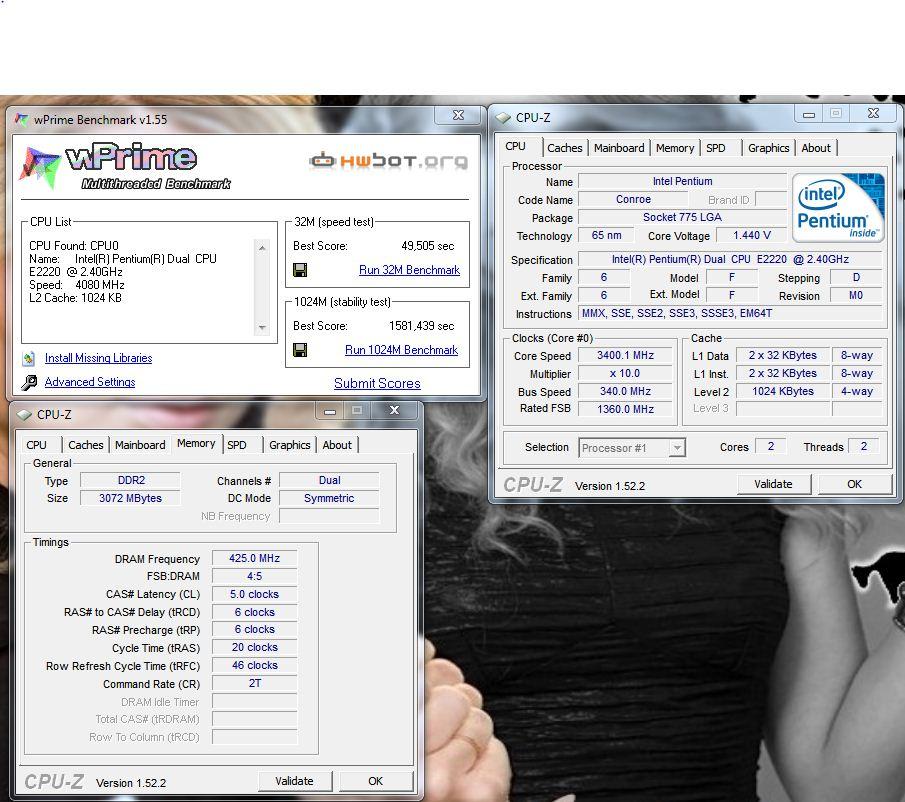Switch to Graphics tab in the processor CPU-Z window
Viewport: 905px width, 802px height.
tap(768, 148)
